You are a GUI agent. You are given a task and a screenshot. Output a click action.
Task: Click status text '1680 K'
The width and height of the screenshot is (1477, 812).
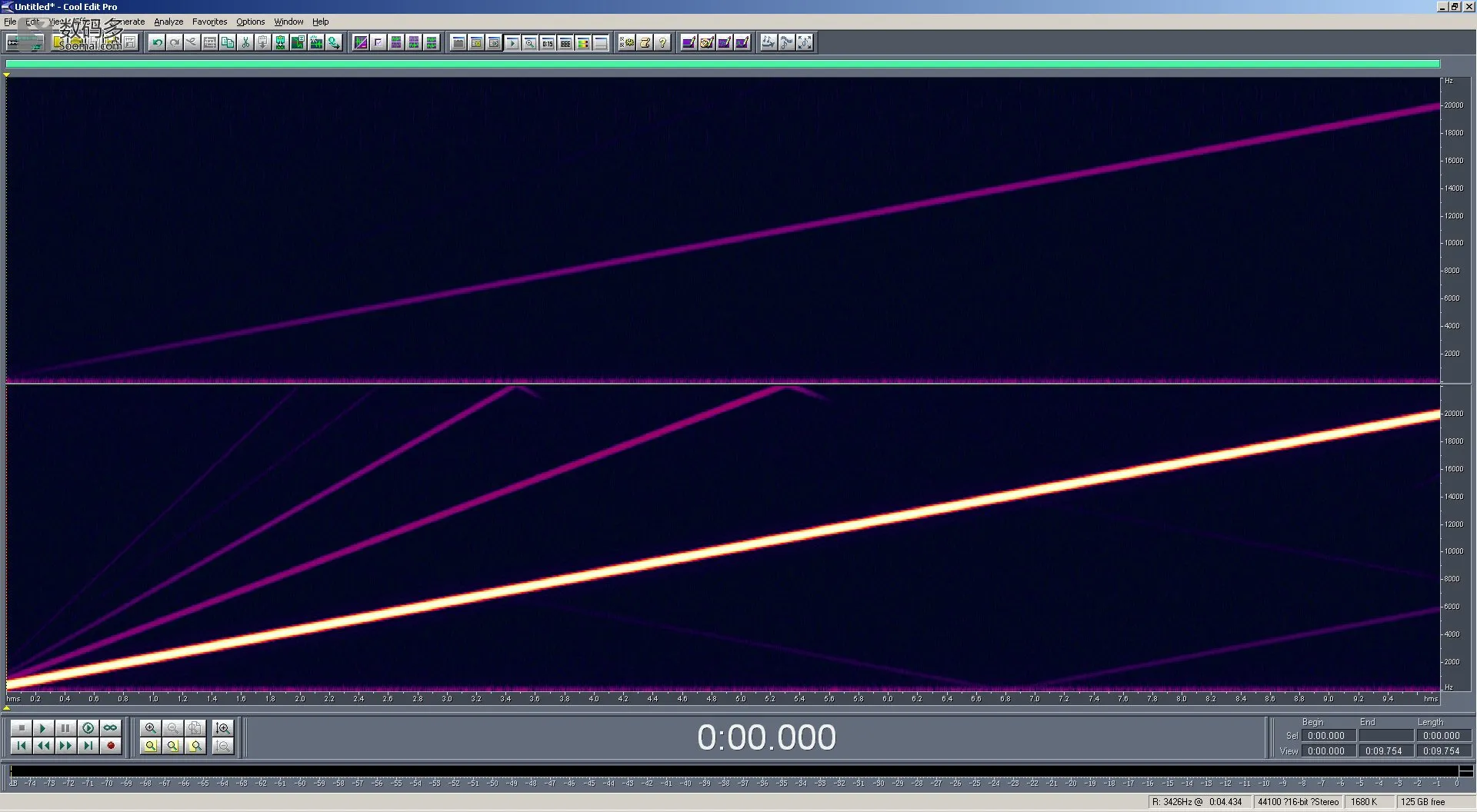(1364, 802)
